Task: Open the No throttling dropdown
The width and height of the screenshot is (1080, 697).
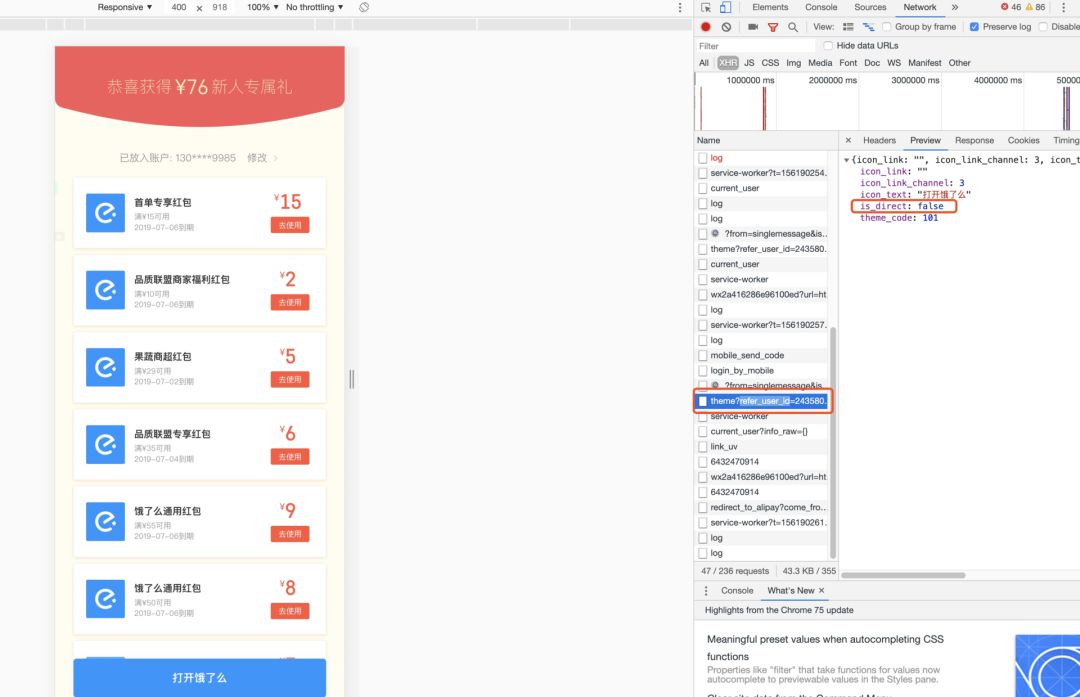Action: [314, 7]
